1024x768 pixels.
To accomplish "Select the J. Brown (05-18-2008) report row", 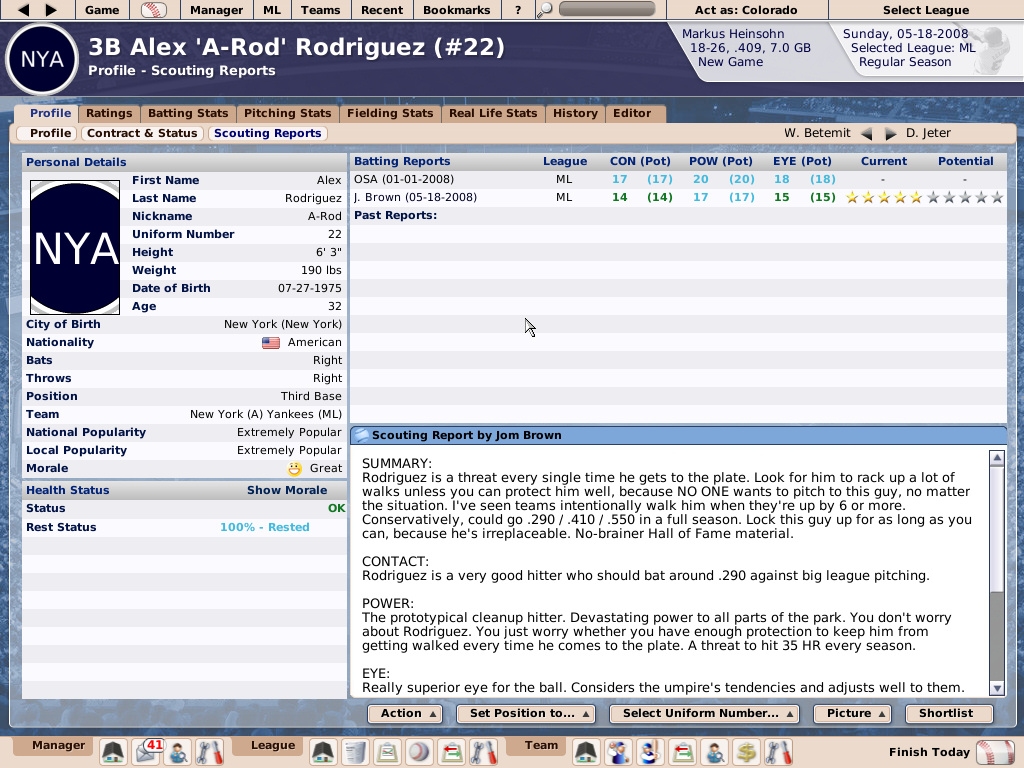I will 678,197.
